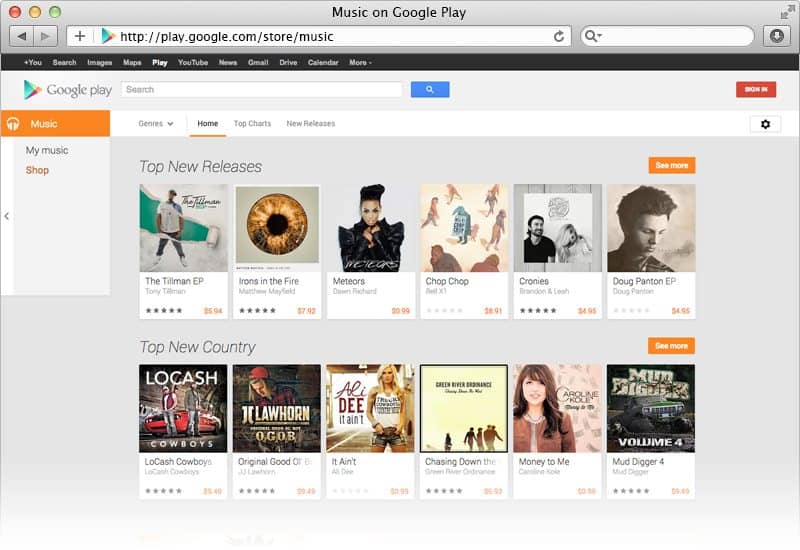Screen dimensions: 800x550
Task: Click the plus add-bookmark button
Action: tap(80, 36)
